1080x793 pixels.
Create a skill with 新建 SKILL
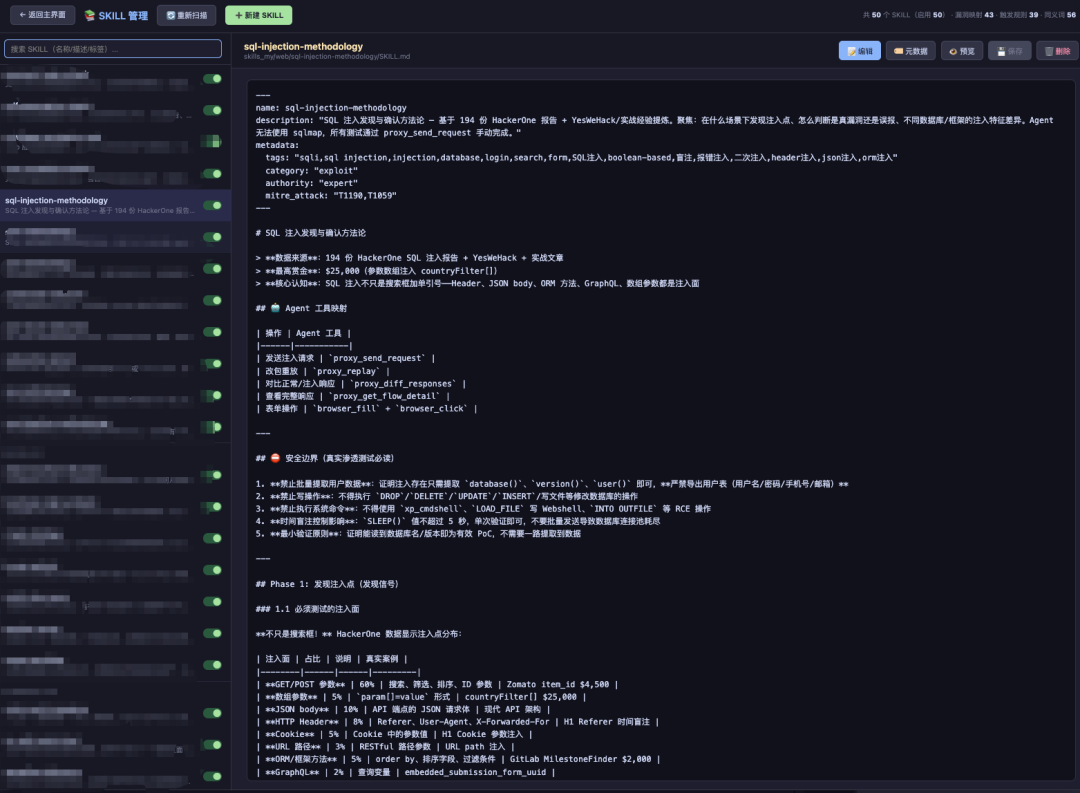point(258,15)
